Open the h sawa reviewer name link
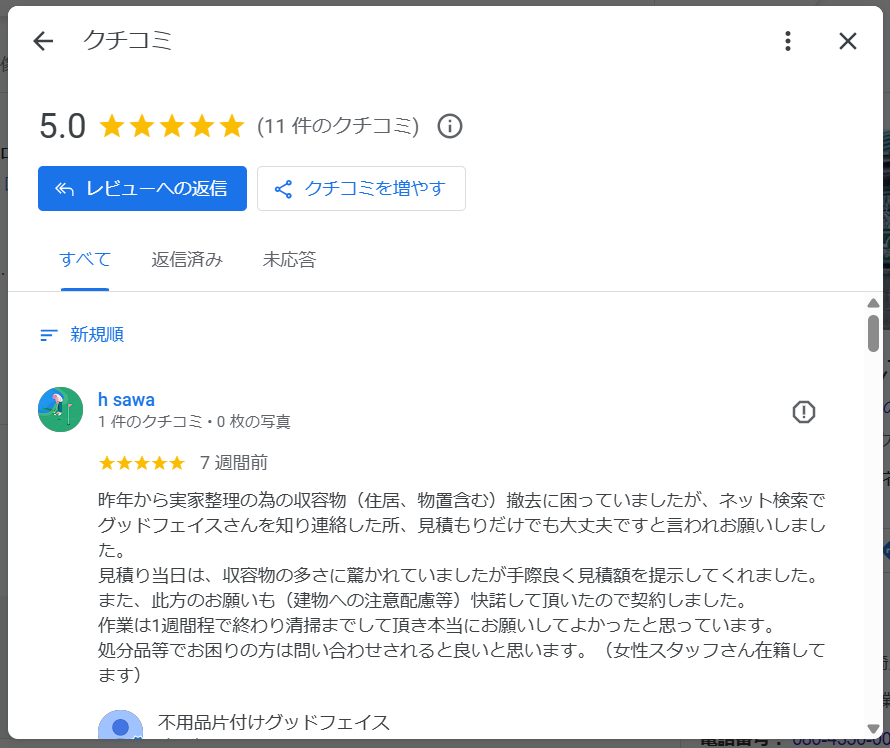Screen dimensions: 890x748 pyautogui.click(x=126, y=400)
